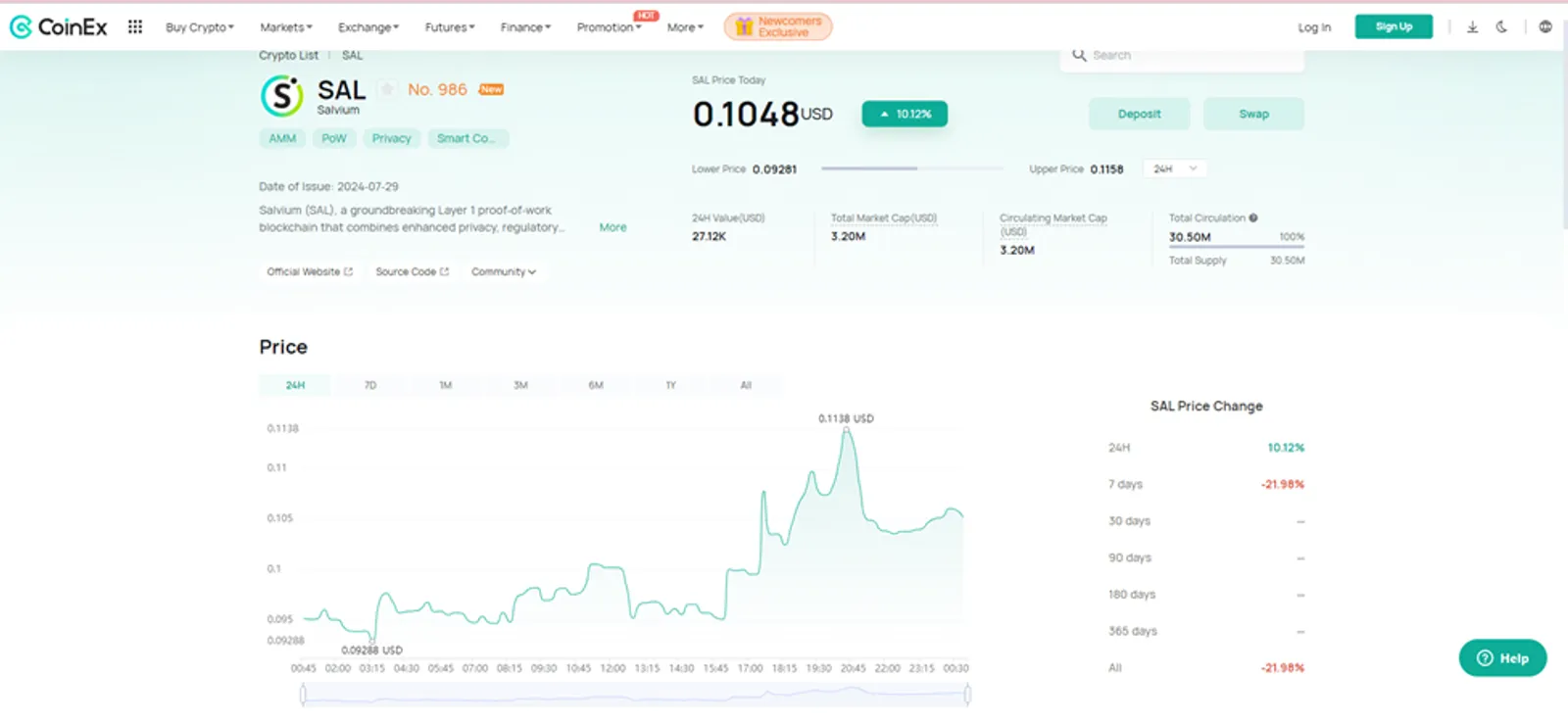Change the 24H price range dropdown
Screen dimensions: 1568x725
coord(1175,169)
